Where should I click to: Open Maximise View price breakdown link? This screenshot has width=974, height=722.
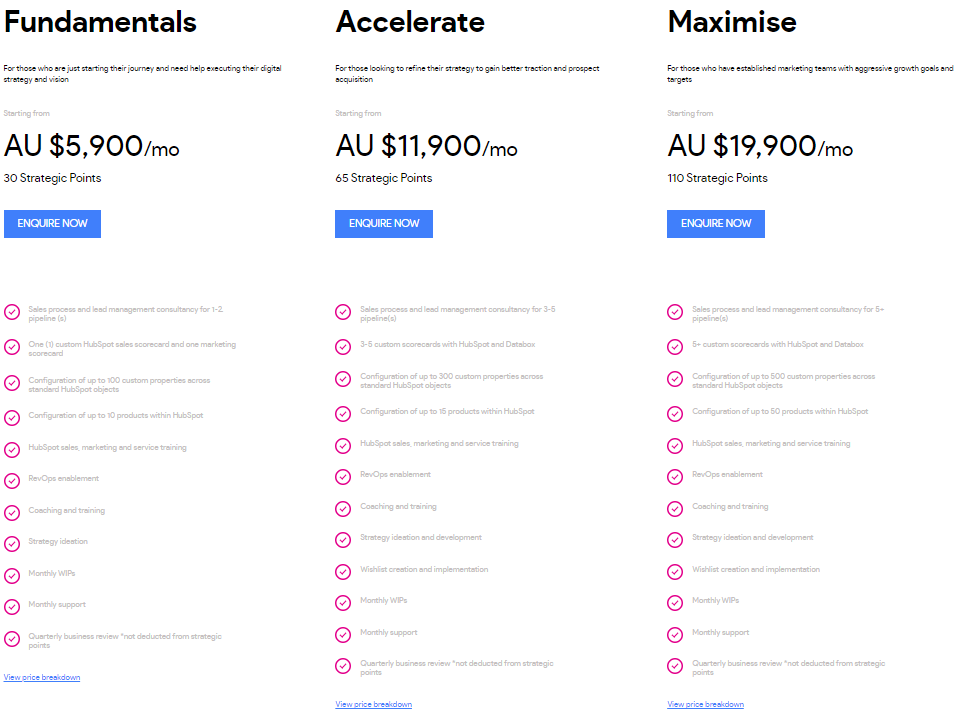coord(705,704)
